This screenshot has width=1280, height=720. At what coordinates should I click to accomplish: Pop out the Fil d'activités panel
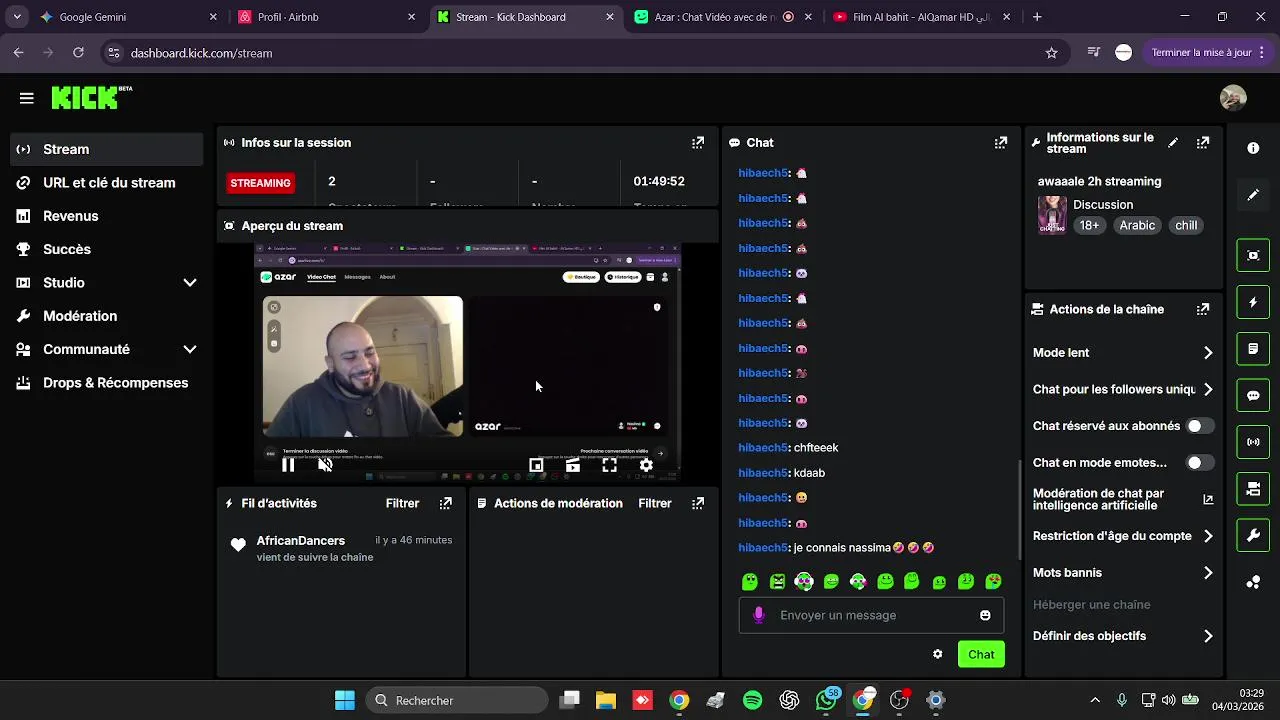446,504
